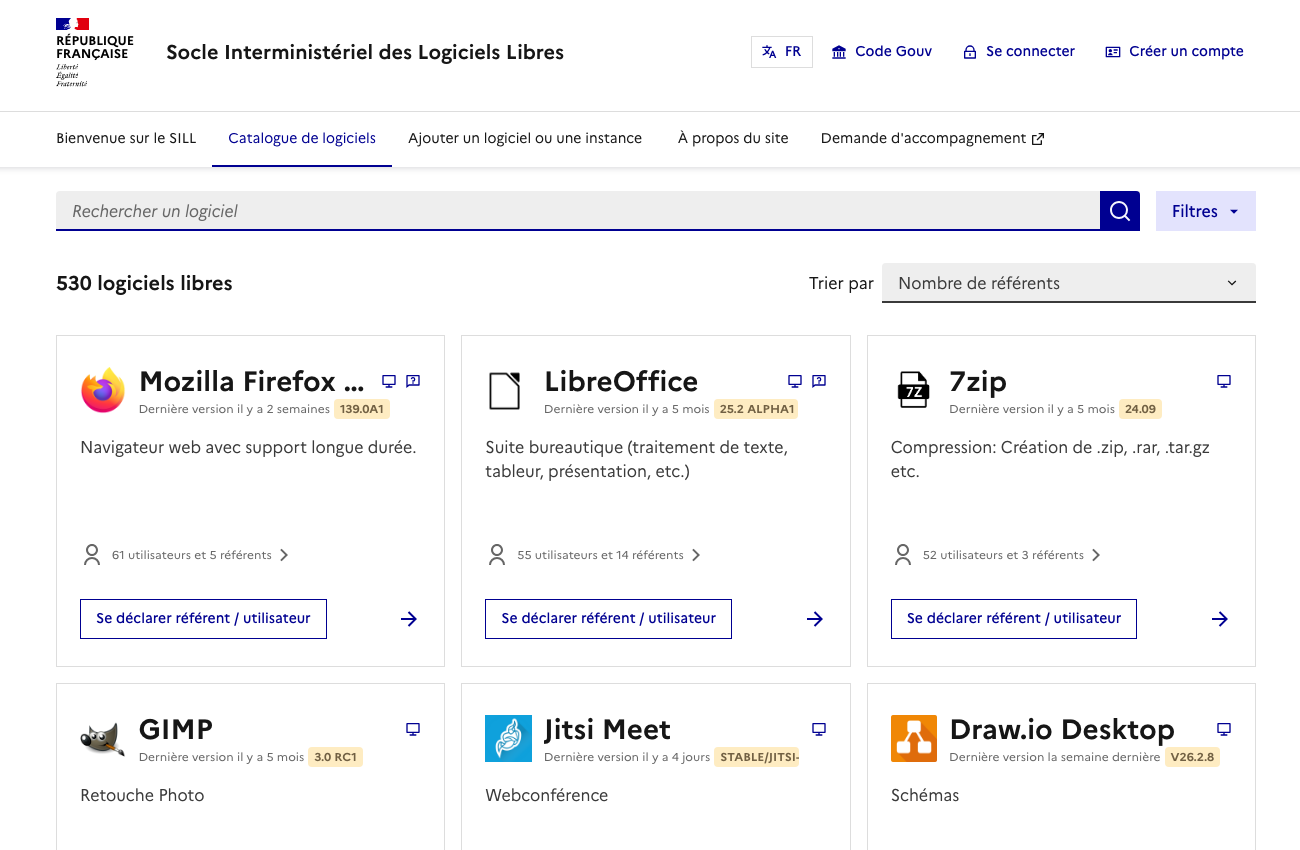Declare referent/user for 7zip
Viewport: 1300px width, 850px height.
click(1014, 619)
